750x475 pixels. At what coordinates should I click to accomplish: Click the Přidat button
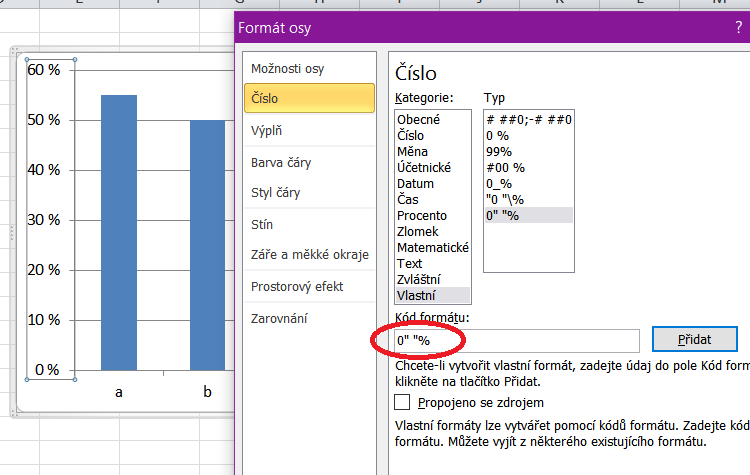[695, 340]
